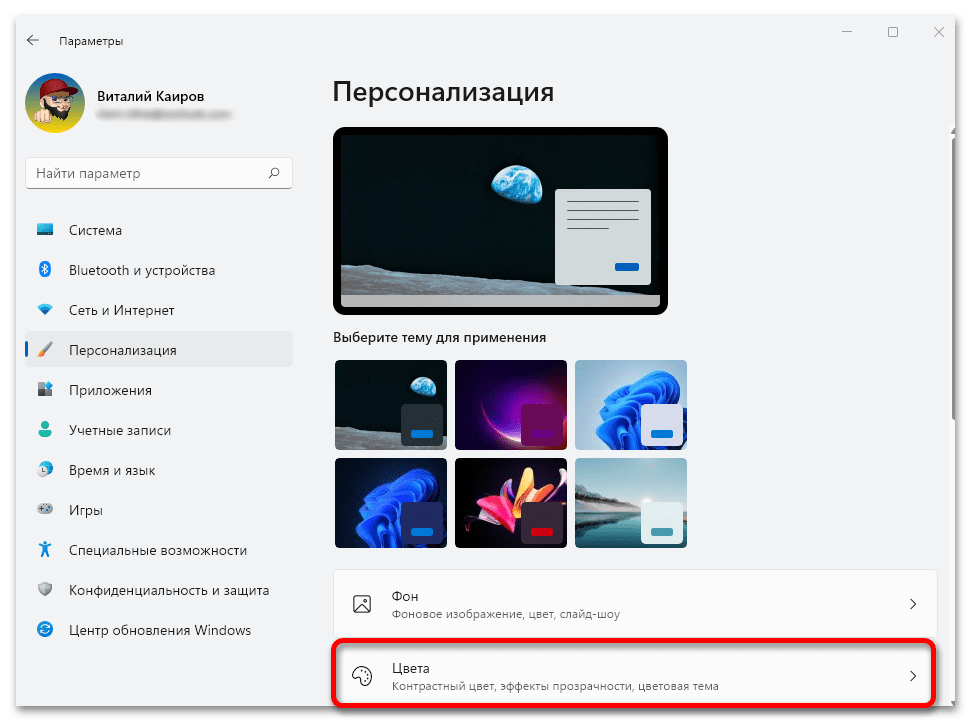
Task: Click the Учетные записи person icon
Action: 45,430
